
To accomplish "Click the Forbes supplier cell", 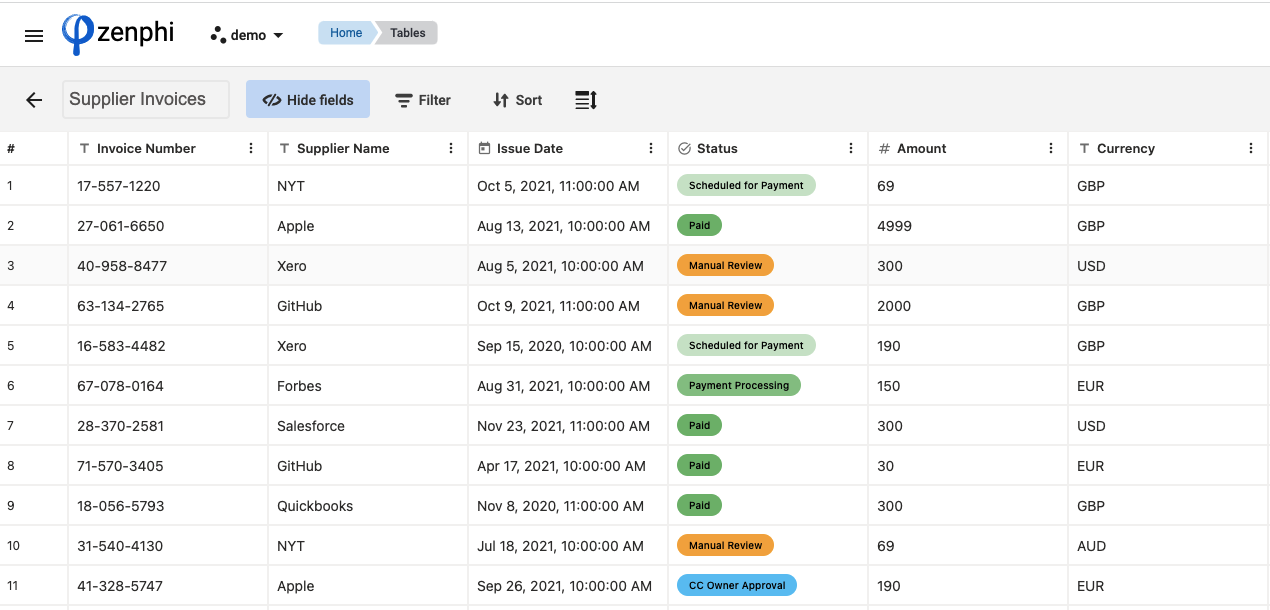I will pyautogui.click(x=368, y=386).
